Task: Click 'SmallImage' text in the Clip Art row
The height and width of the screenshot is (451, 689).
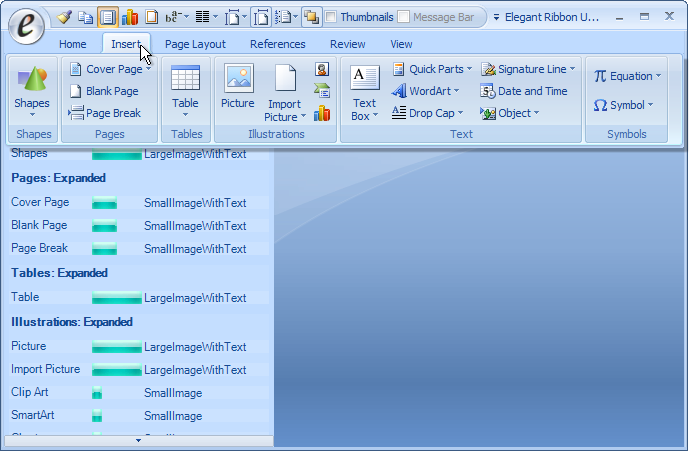Action: tap(173, 393)
